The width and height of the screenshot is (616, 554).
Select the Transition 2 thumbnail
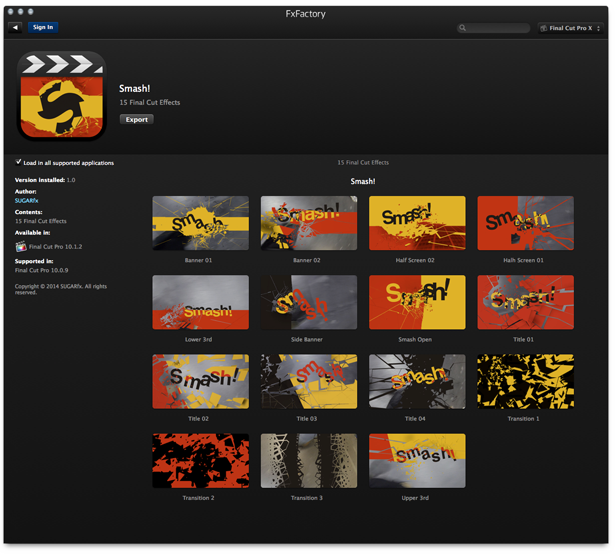(200, 461)
